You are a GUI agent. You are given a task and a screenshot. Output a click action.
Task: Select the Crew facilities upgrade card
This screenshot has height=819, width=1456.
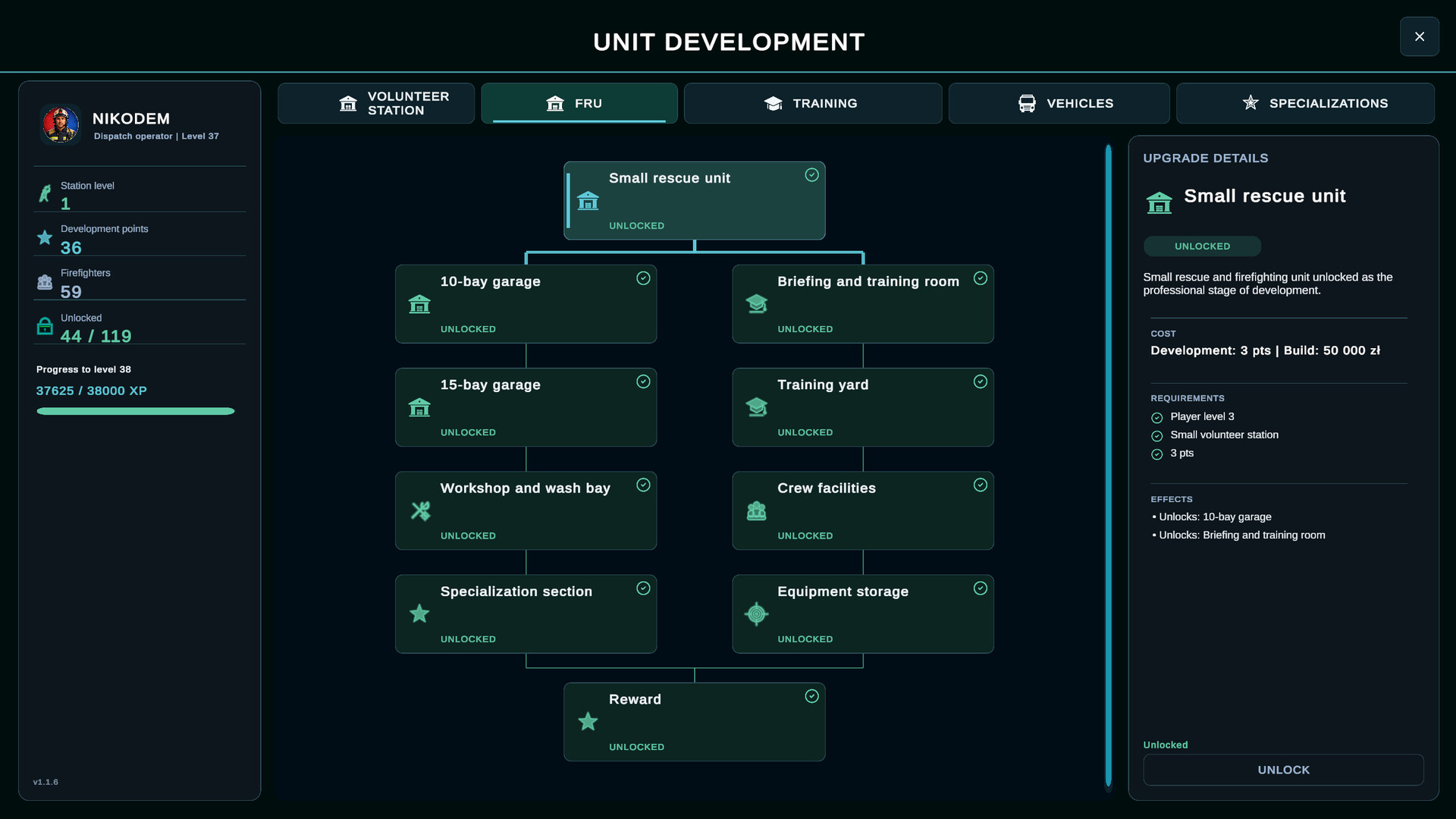click(863, 511)
